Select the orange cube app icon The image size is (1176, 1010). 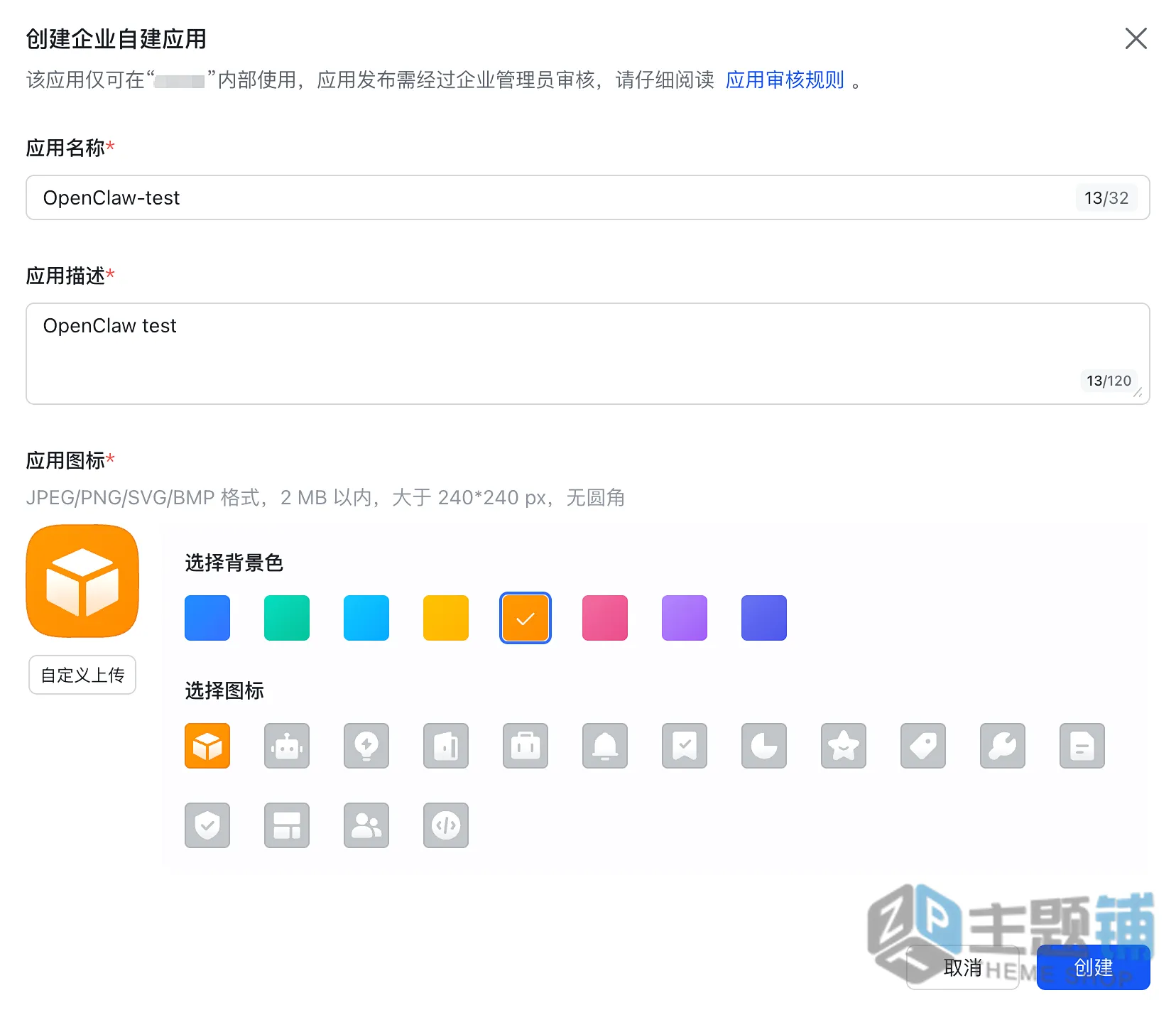coord(207,746)
